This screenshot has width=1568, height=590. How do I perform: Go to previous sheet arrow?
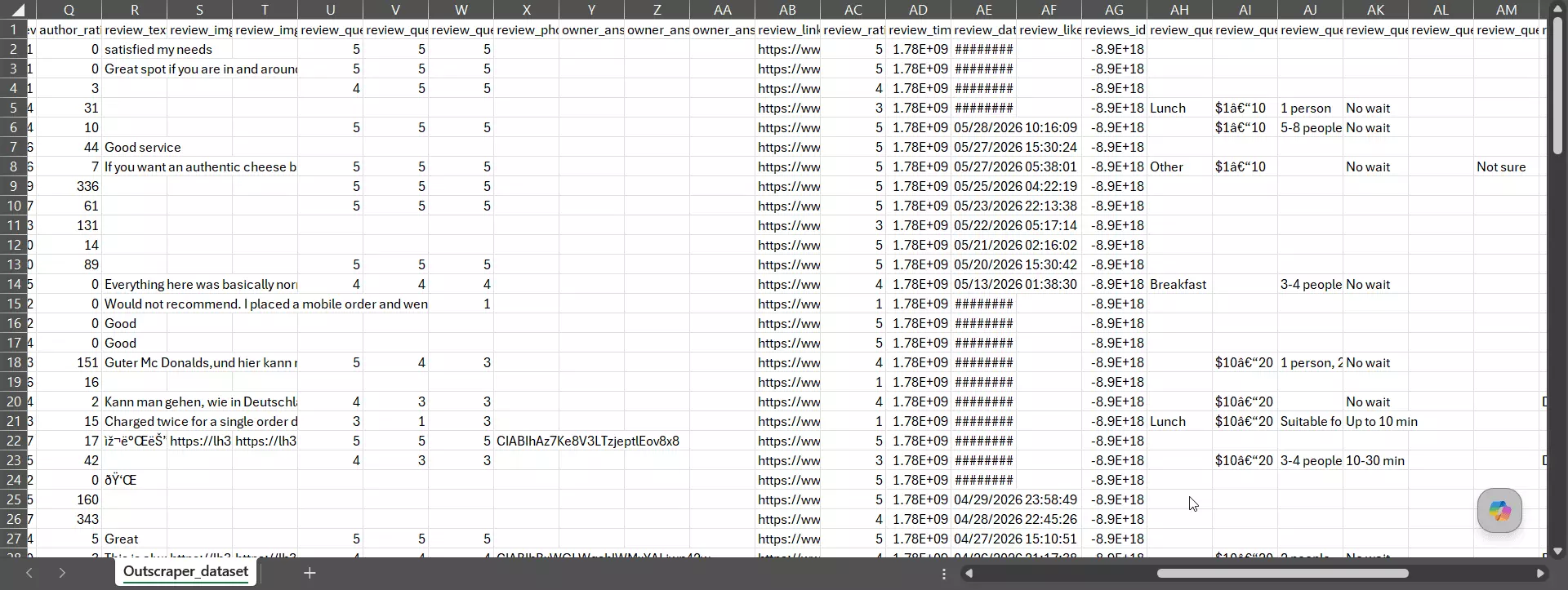click(29, 573)
